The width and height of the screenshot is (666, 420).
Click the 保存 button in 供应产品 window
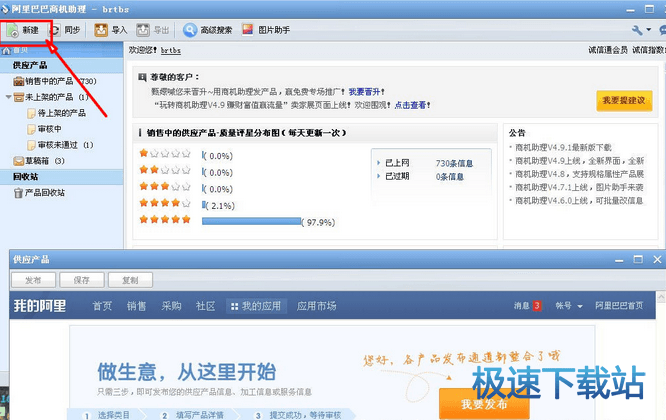[x=82, y=280]
